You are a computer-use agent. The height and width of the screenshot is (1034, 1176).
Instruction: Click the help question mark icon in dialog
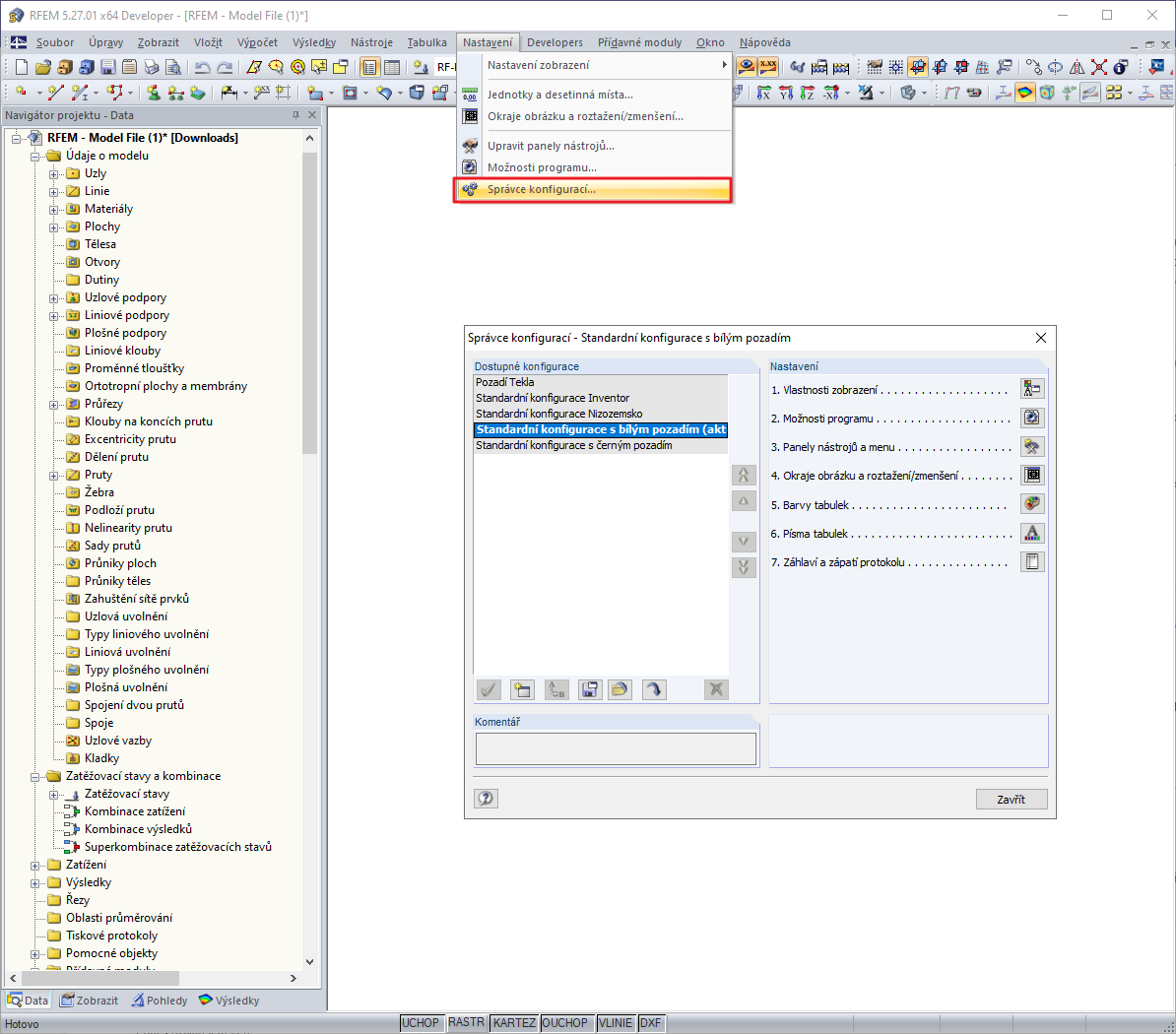coord(486,799)
